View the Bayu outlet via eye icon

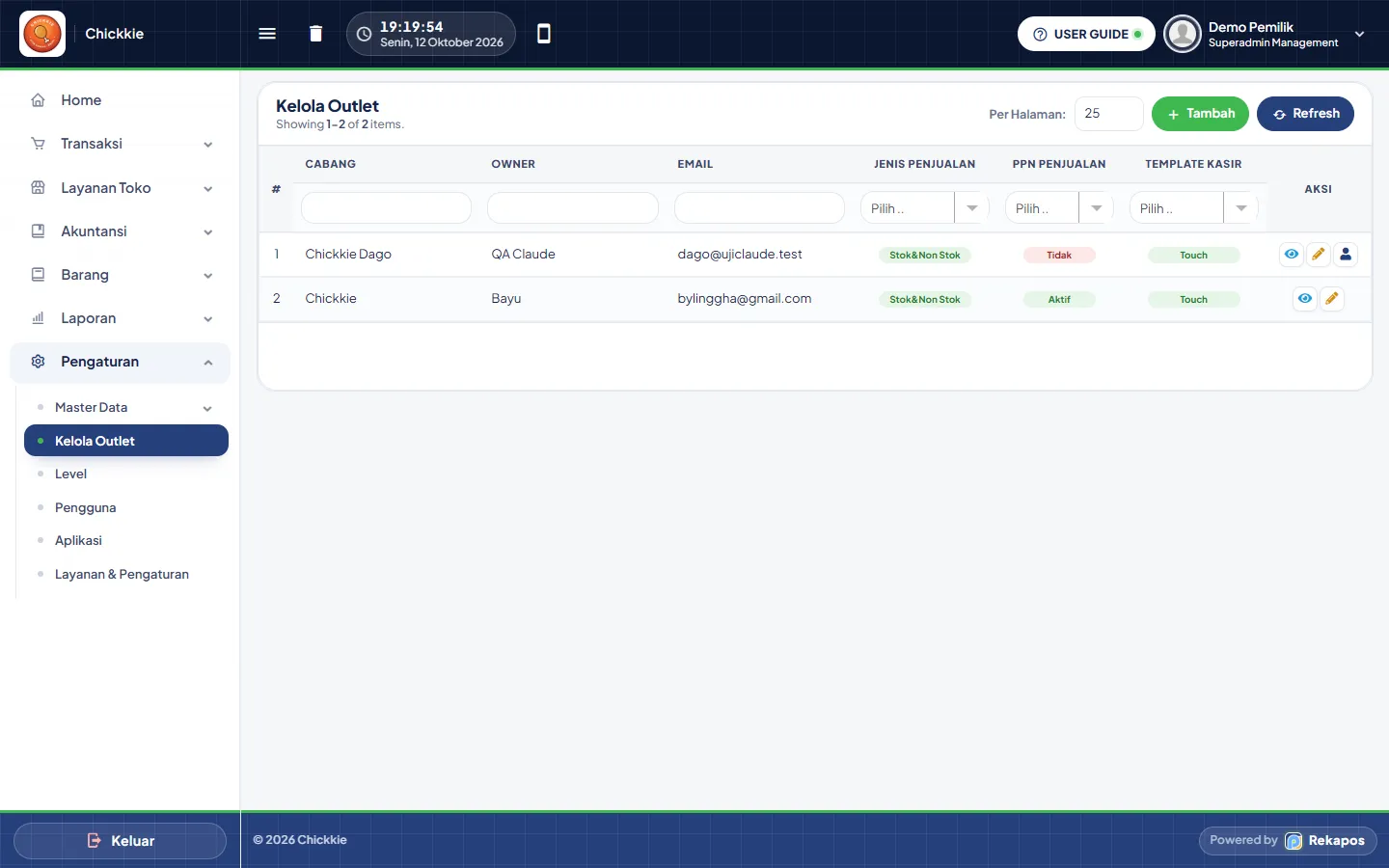(1305, 299)
